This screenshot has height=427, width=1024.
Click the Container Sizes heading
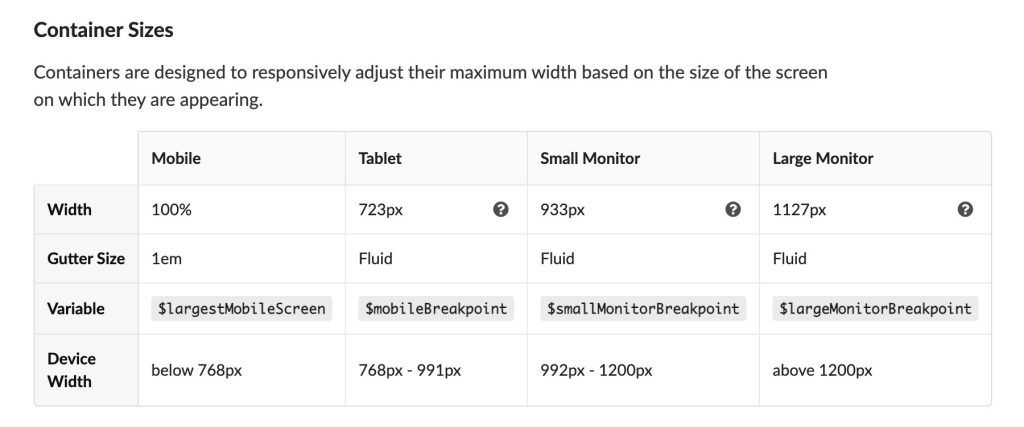click(x=103, y=30)
